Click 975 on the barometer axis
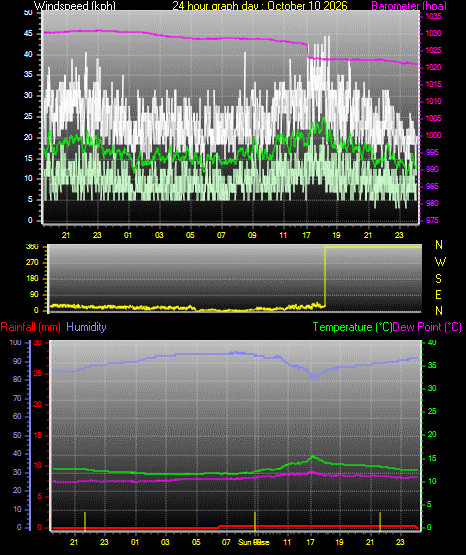This screenshot has height=555, width=466. pyautogui.click(x=432, y=220)
